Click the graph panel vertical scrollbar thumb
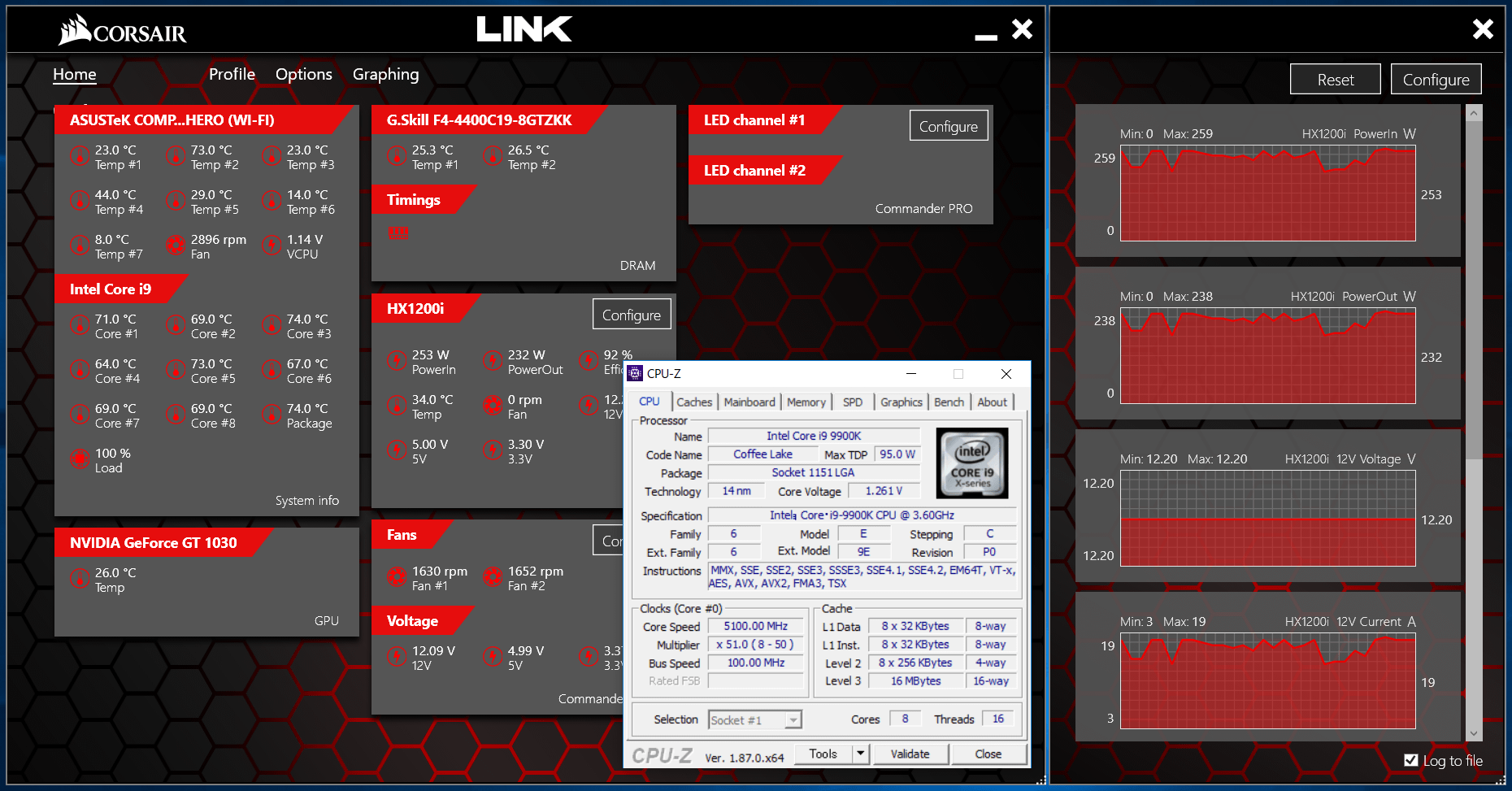The width and height of the screenshot is (1512, 791). pos(1474,290)
